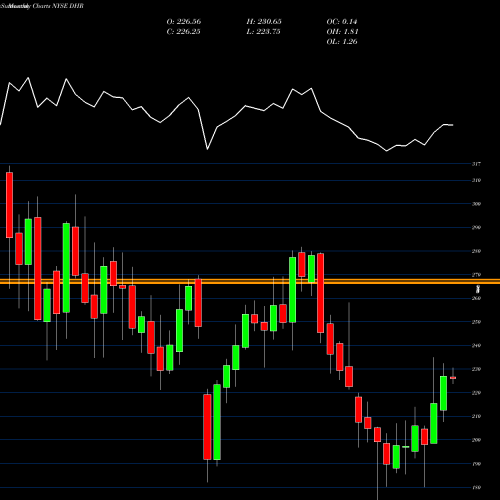Select the 220 price axis label
The image size is (500, 500).
pyautogui.click(x=476, y=393)
